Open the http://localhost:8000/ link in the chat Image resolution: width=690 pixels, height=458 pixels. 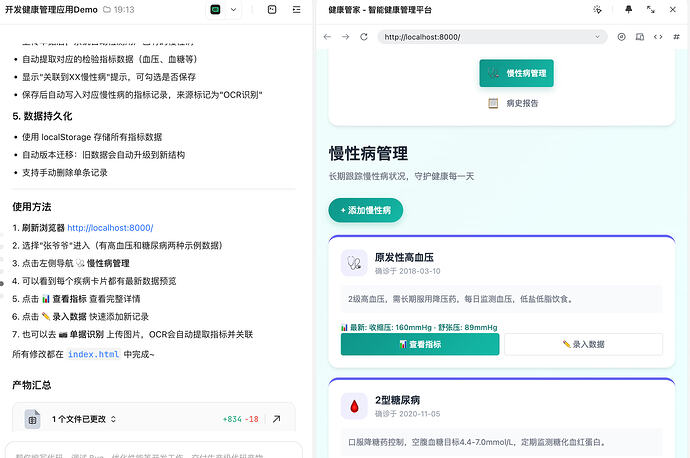110,228
